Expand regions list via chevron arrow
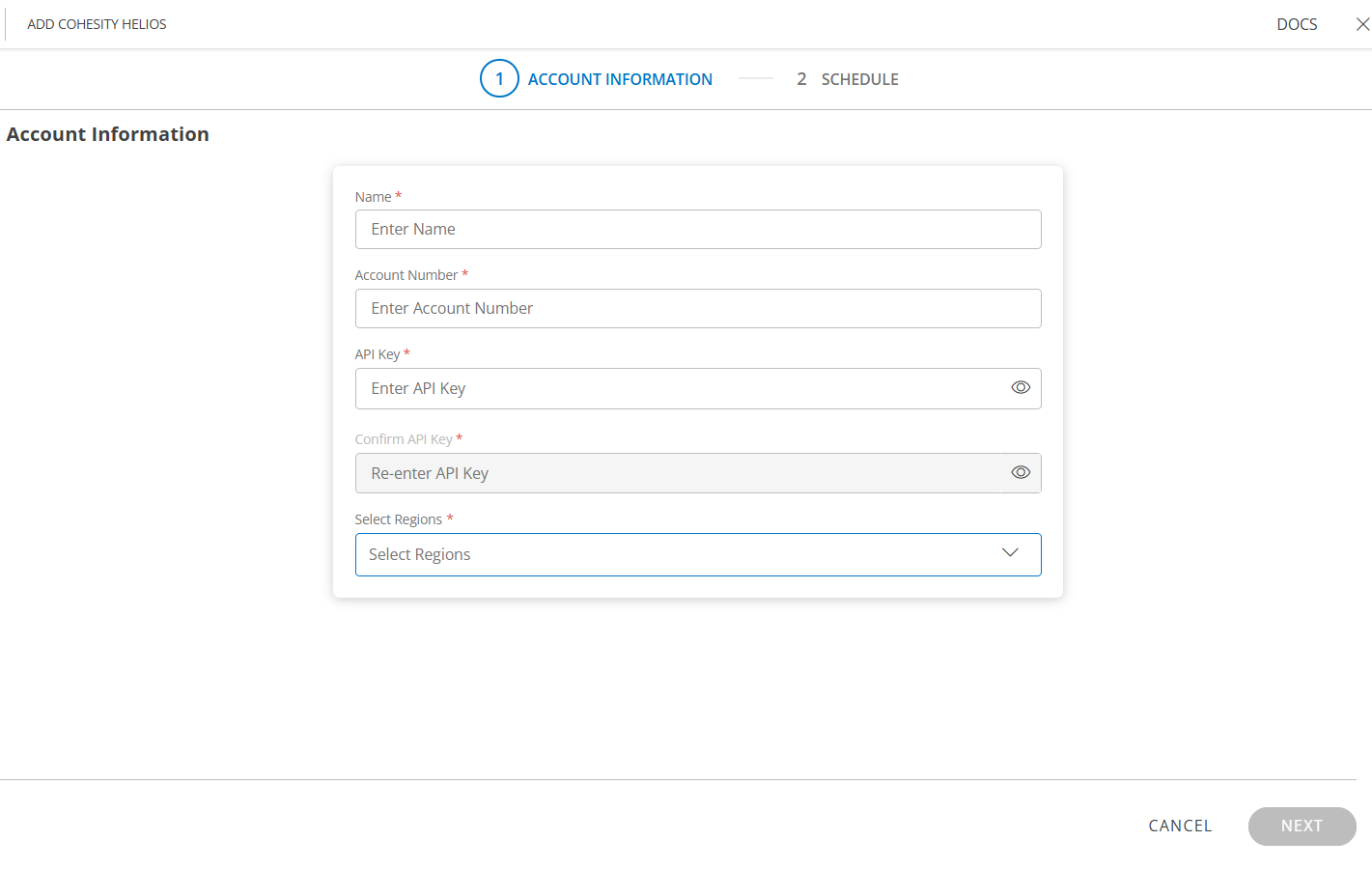This screenshot has height=869, width=1372. (x=1010, y=552)
